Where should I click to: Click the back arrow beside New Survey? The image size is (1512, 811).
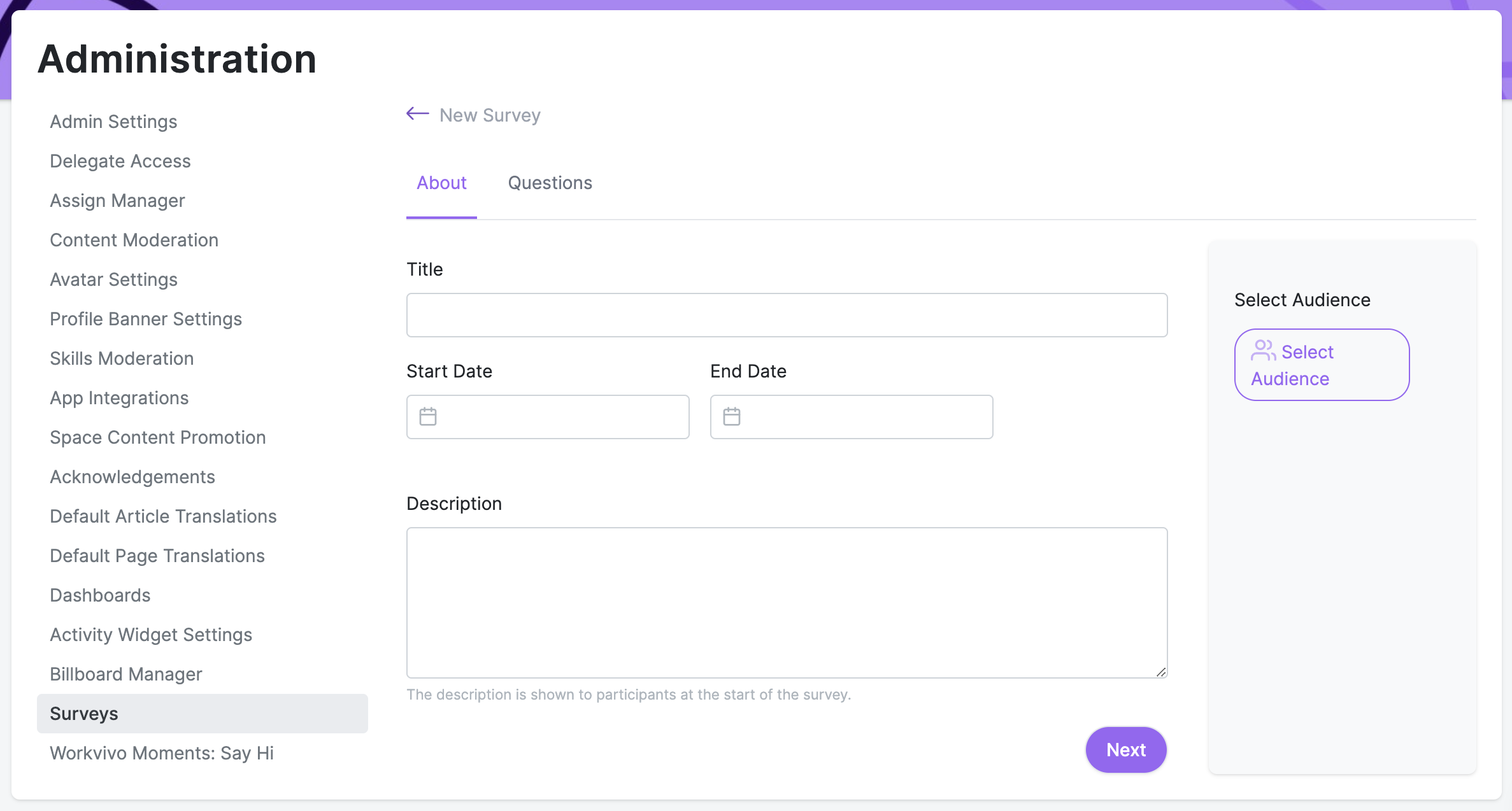pos(418,114)
